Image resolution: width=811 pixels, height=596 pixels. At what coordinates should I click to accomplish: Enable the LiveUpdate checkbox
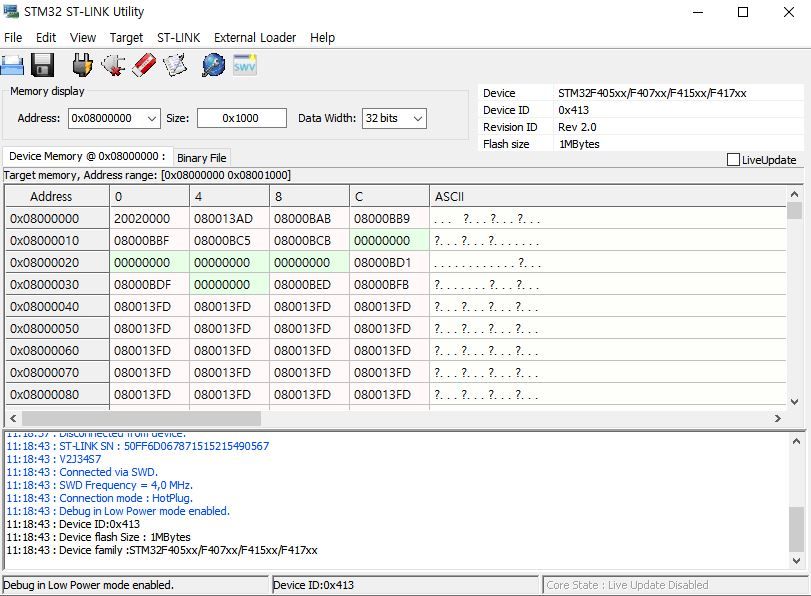click(x=733, y=160)
